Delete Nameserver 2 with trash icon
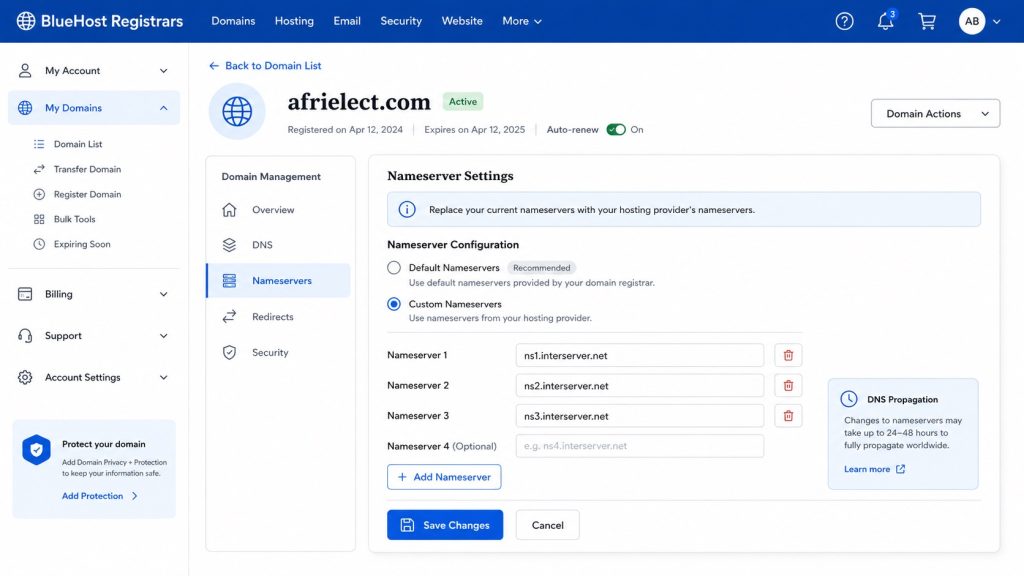The image size is (1024, 576). coord(788,385)
